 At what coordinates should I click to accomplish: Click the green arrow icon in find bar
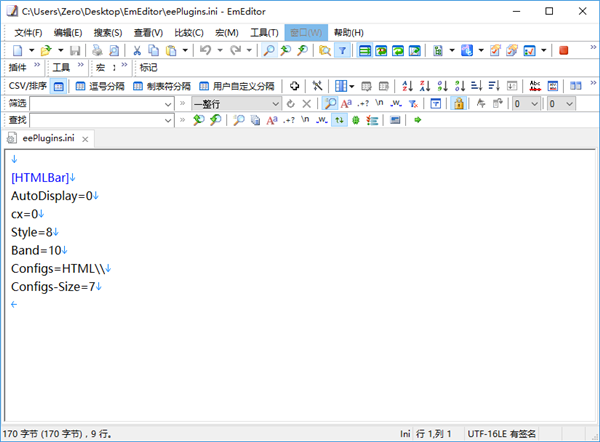[x=417, y=120]
